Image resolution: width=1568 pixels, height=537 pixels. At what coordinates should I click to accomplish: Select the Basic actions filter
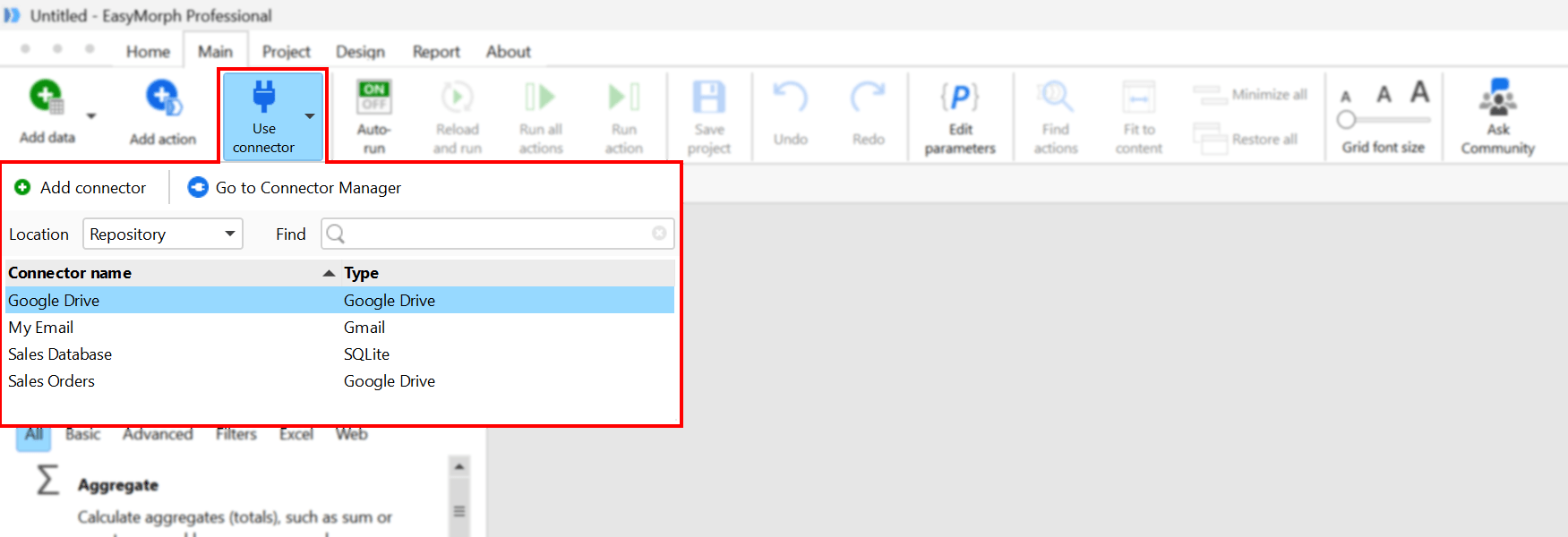tap(82, 434)
